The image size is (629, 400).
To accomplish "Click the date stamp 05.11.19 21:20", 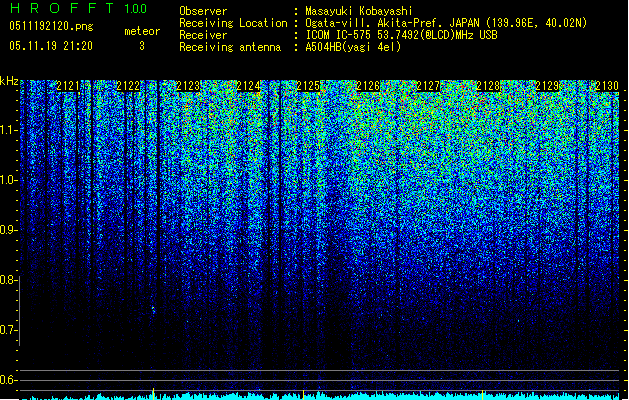I will point(51,46).
